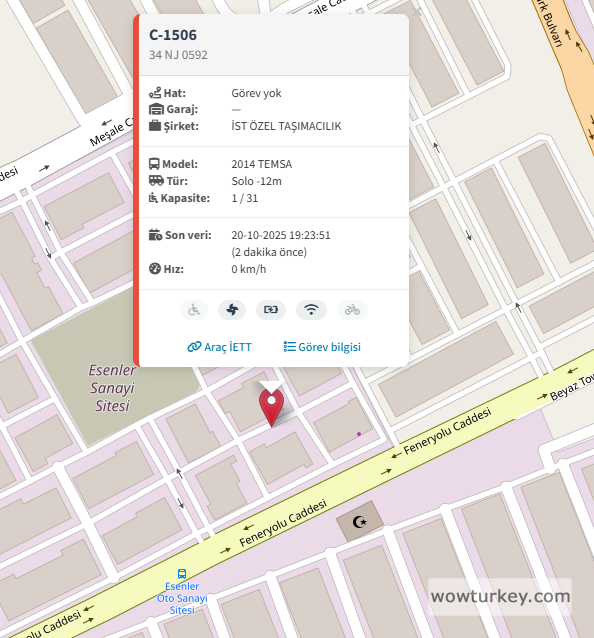Click the briefcase icon beside Şirket
The width and height of the screenshot is (594, 638).
coord(155,126)
